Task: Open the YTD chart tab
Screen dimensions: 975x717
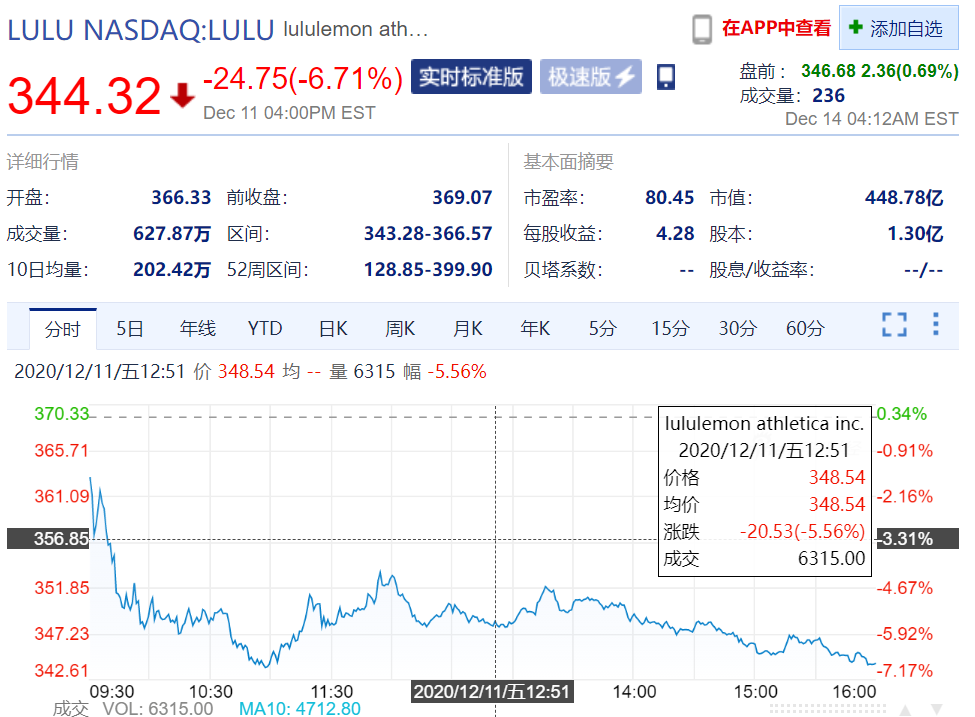Action: click(x=265, y=328)
